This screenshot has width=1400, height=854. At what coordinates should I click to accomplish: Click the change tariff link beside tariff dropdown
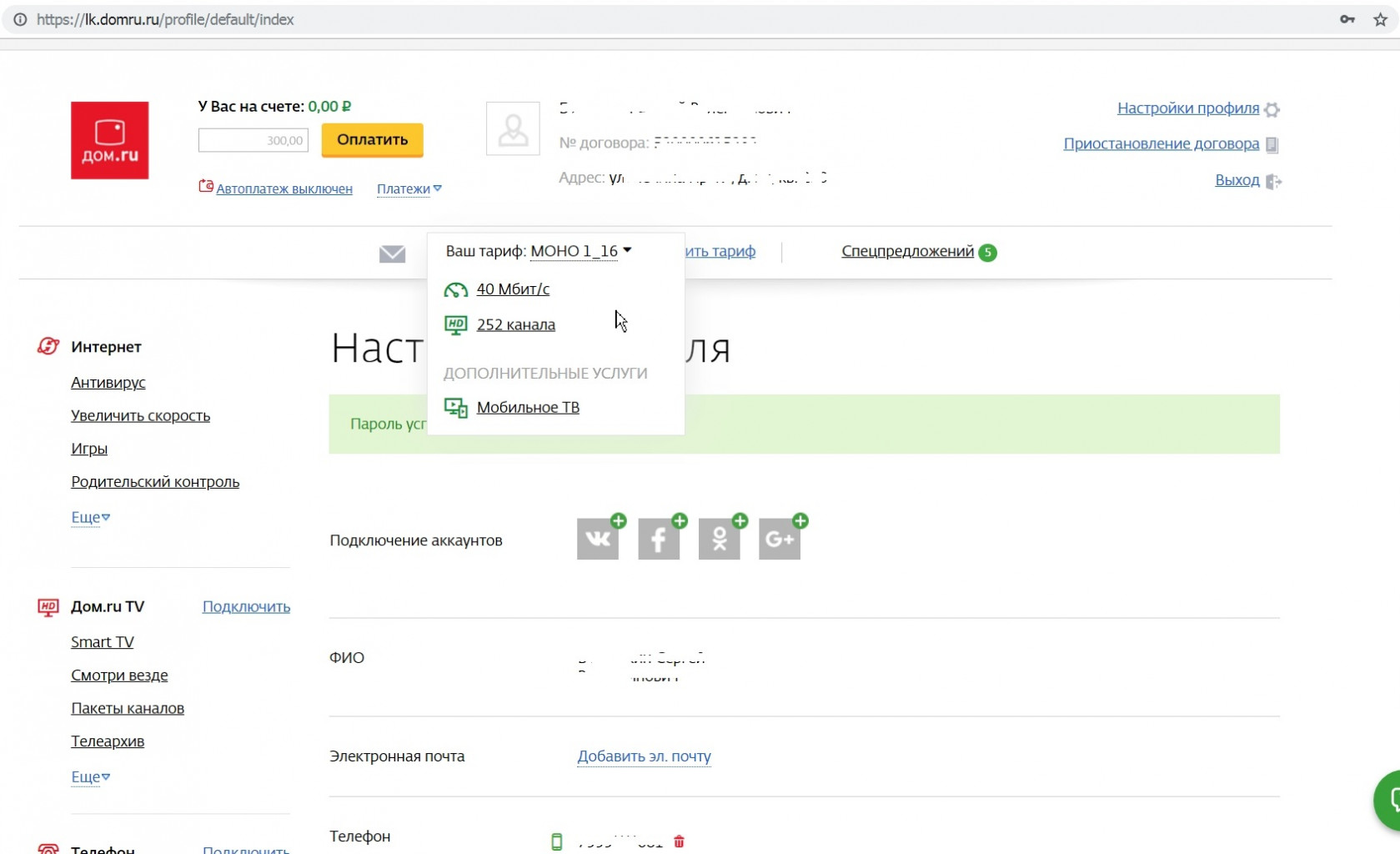coord(720,251)
